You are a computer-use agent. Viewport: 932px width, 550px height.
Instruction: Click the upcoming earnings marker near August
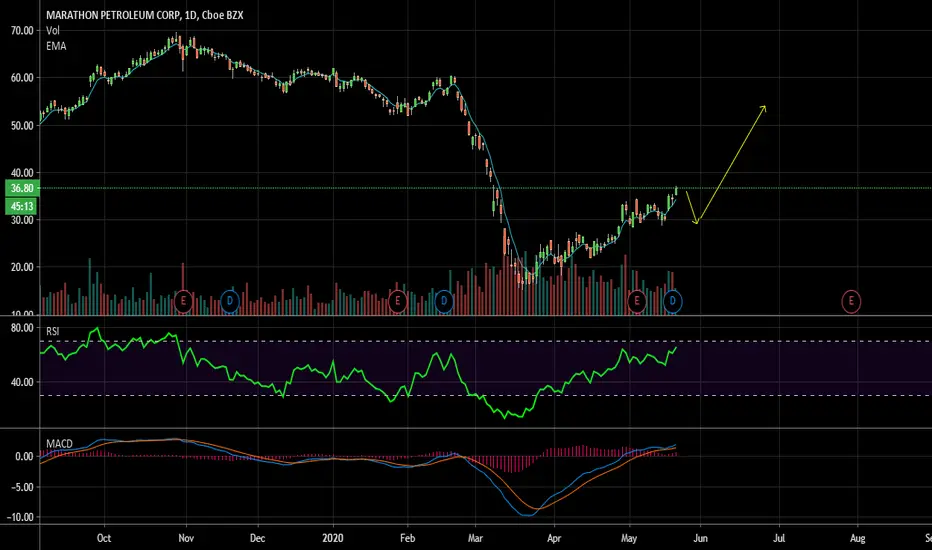point(851,301)
